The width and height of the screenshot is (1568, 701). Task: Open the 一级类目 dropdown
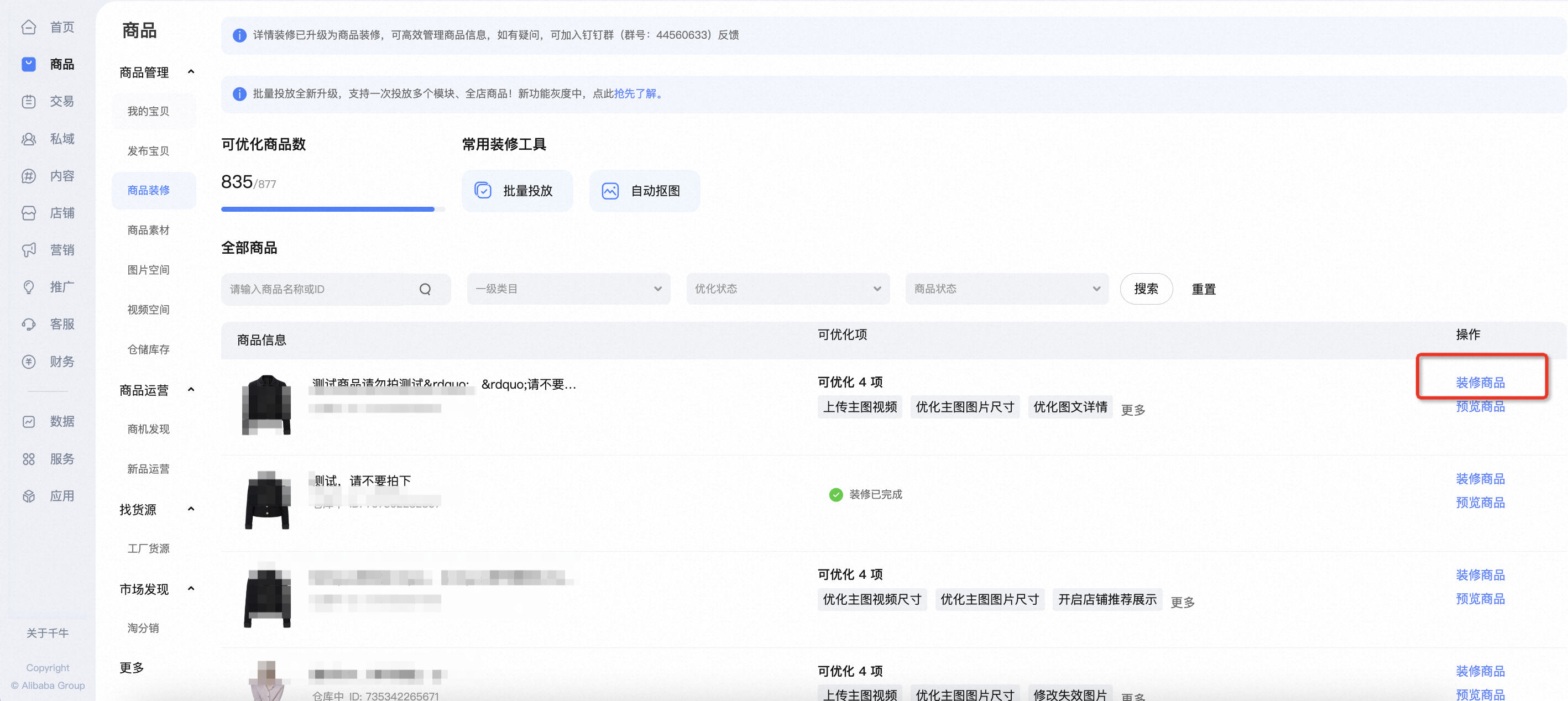[568, 289]
